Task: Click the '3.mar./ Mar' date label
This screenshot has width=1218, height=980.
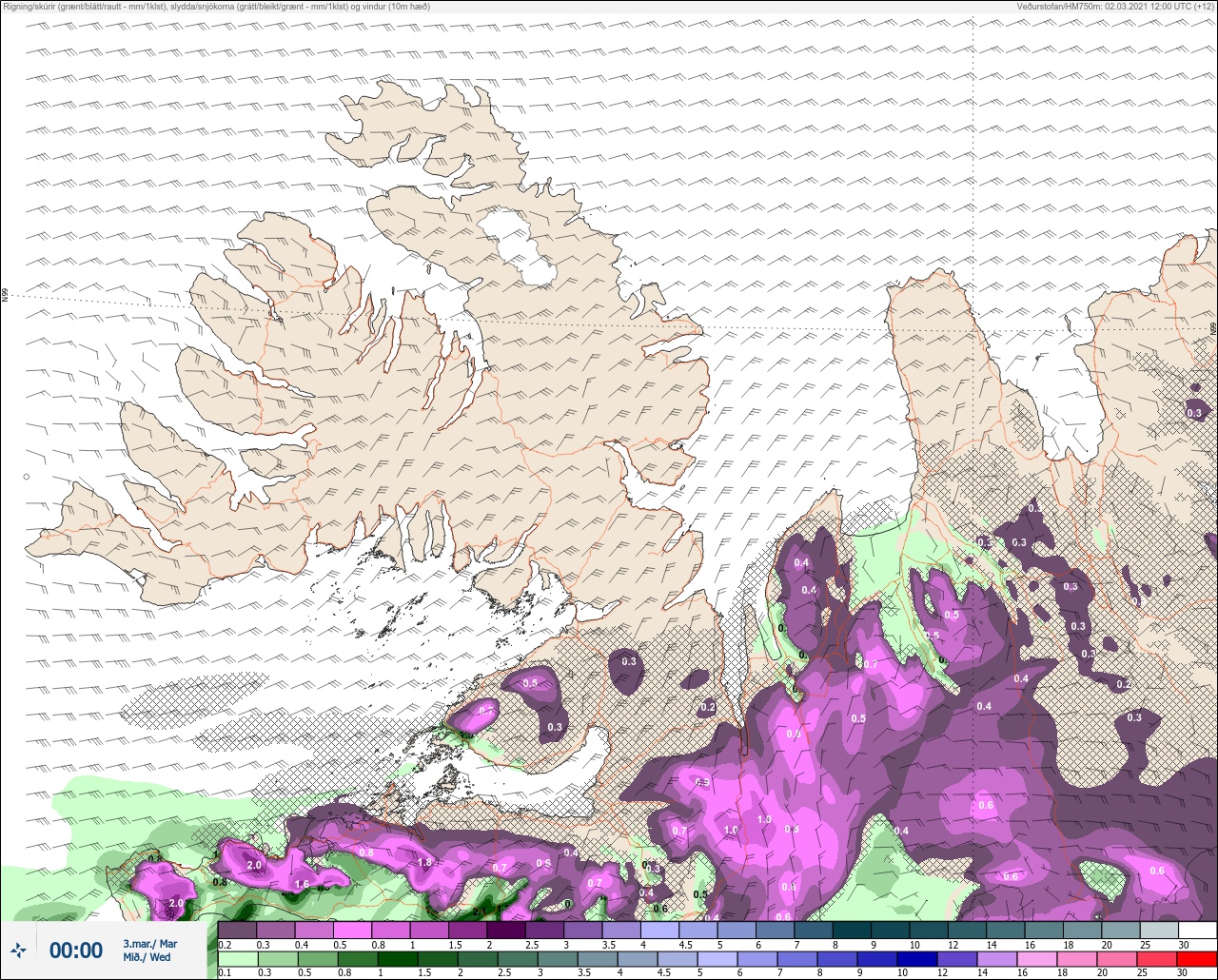Action: 149,943
